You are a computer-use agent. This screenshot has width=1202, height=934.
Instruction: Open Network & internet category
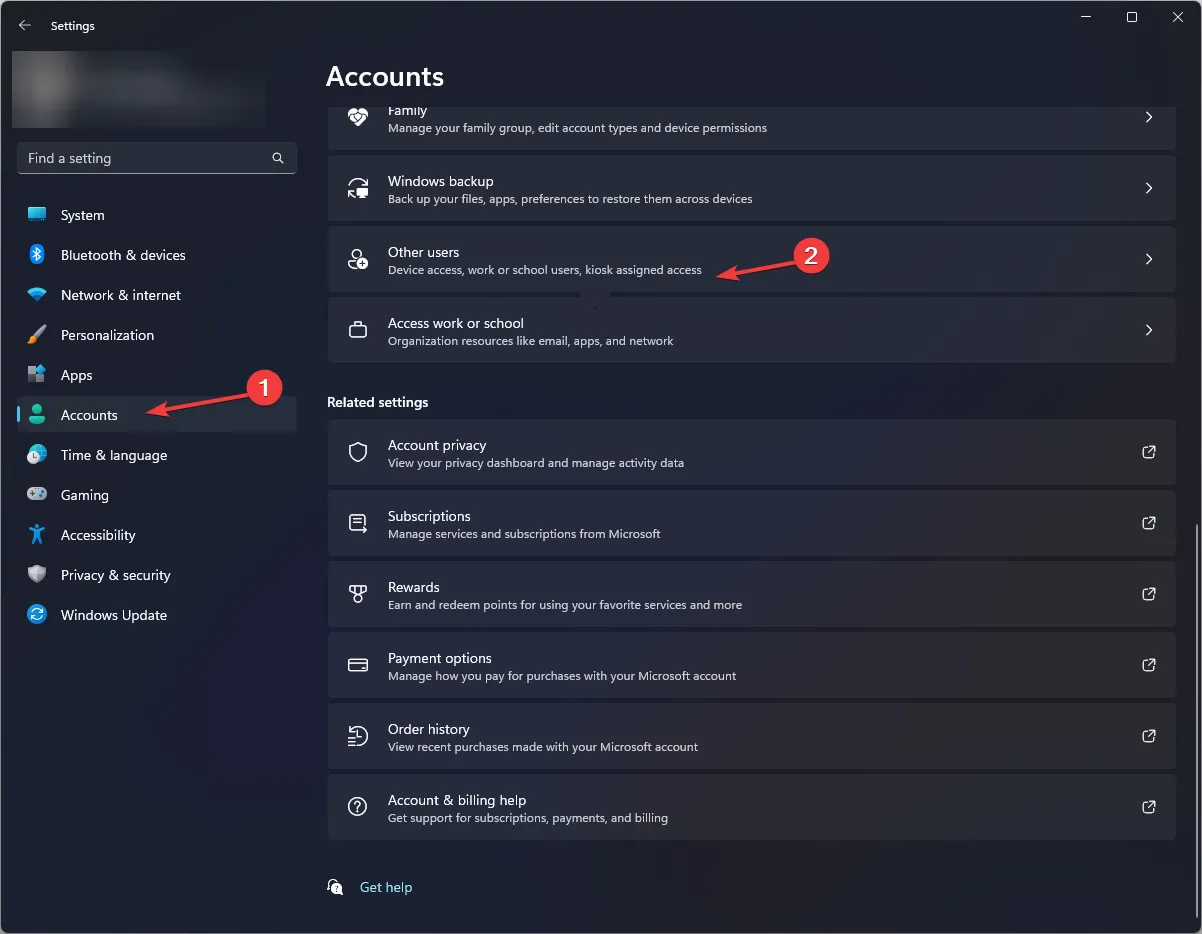[157, 295]
